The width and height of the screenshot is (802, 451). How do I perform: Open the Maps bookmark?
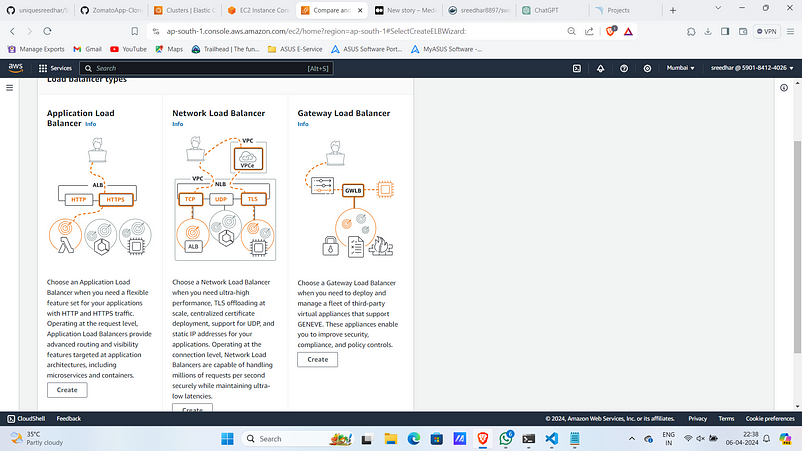[x=169, y=49]
